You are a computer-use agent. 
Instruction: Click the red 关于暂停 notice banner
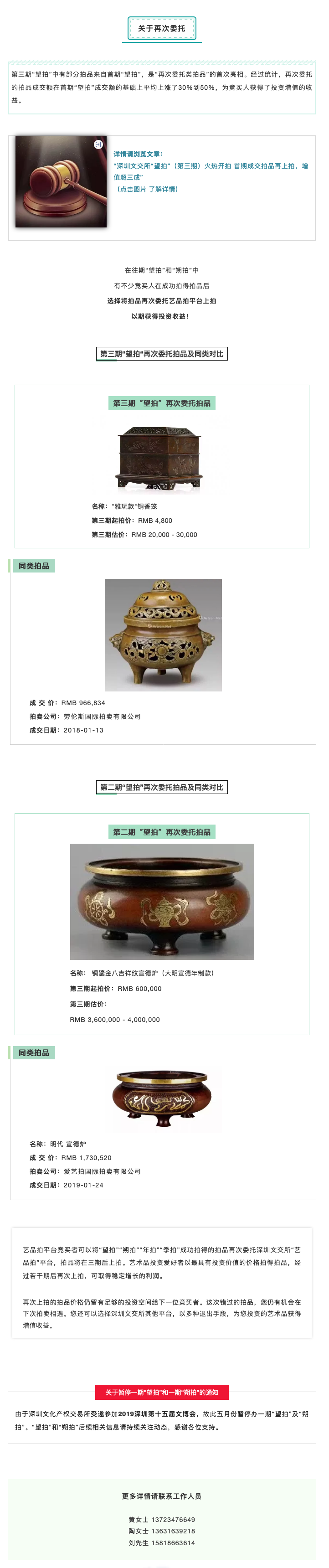[162, 1392]
